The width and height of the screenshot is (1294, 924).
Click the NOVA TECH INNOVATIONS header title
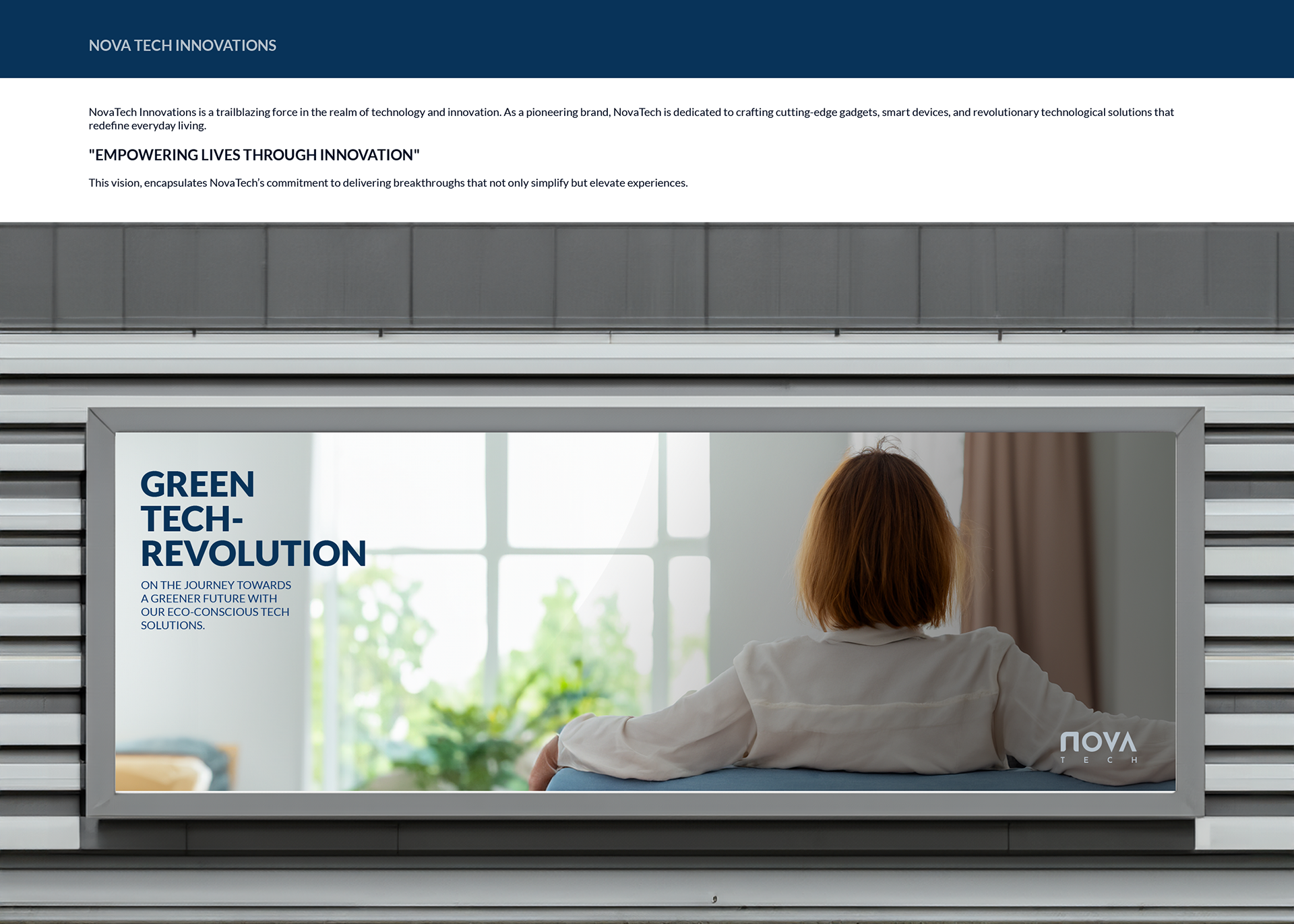click(x=182, y=45)
